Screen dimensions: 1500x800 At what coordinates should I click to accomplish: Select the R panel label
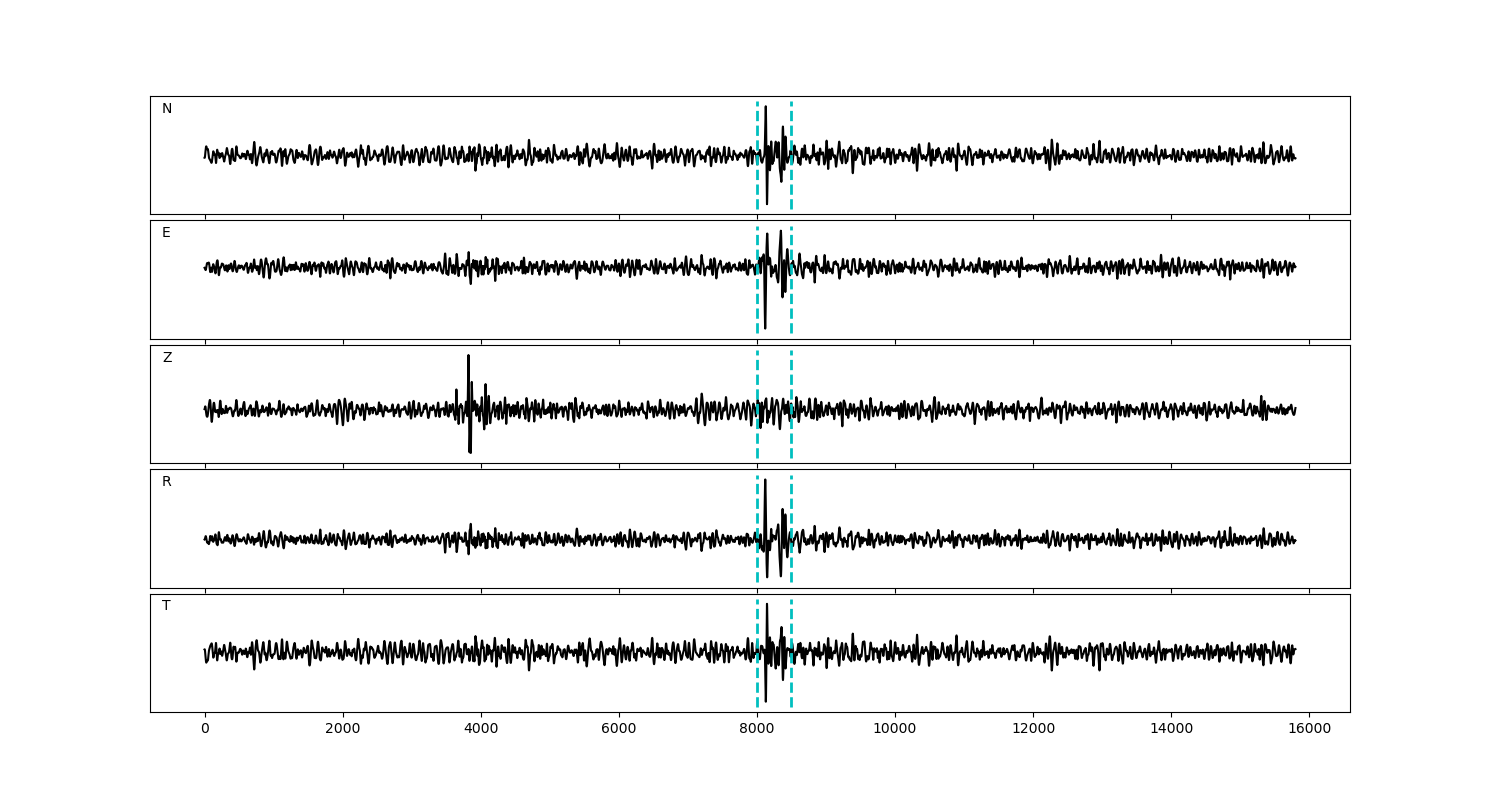pos(167,482)
